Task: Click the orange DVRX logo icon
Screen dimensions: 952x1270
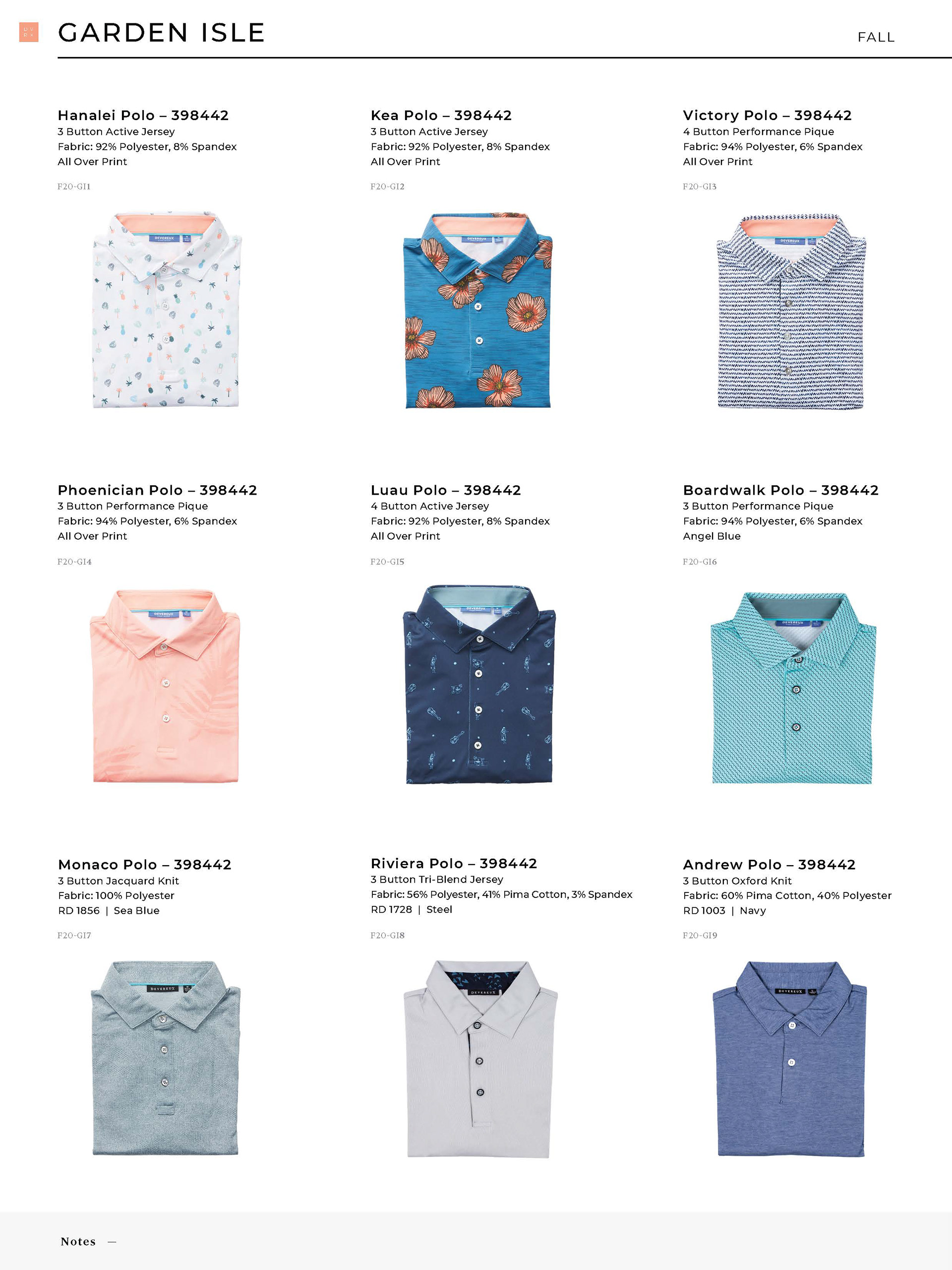Action: (29, 32)
